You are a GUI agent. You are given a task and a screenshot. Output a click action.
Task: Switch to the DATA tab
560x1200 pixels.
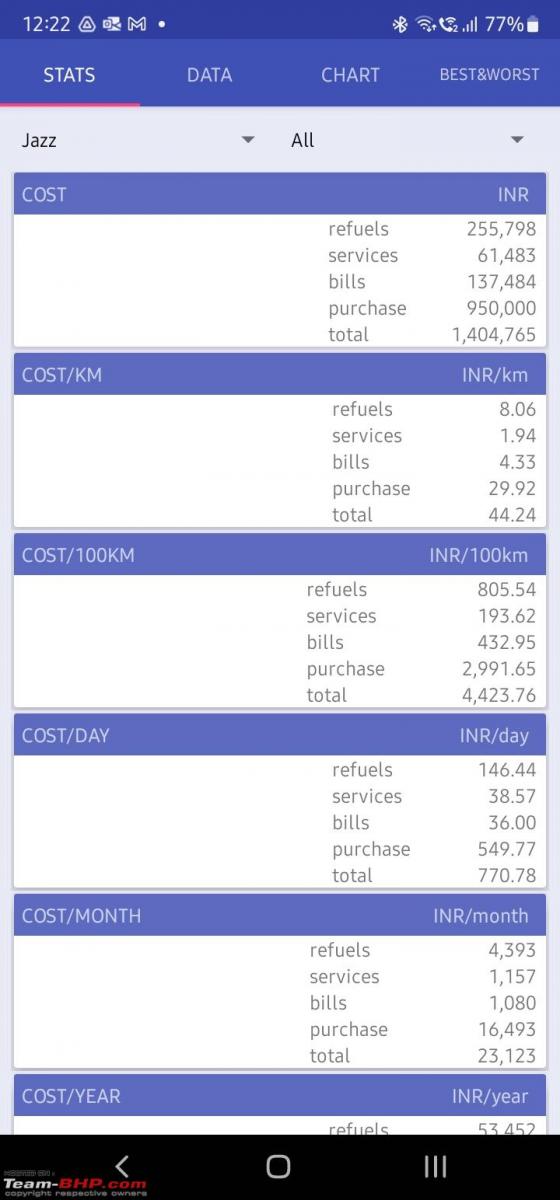click(x=209, y=75)
